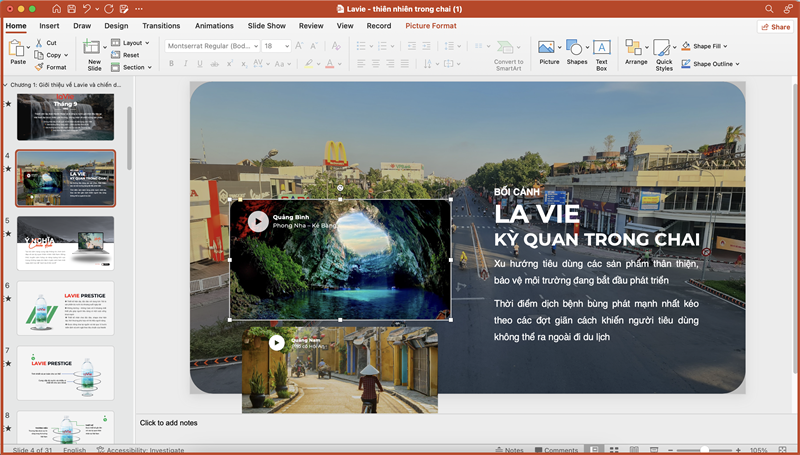Image resolution: width=800 pixels, height=455 pixels.
Task: Click the Quick Styles icon
Action: 663,50
